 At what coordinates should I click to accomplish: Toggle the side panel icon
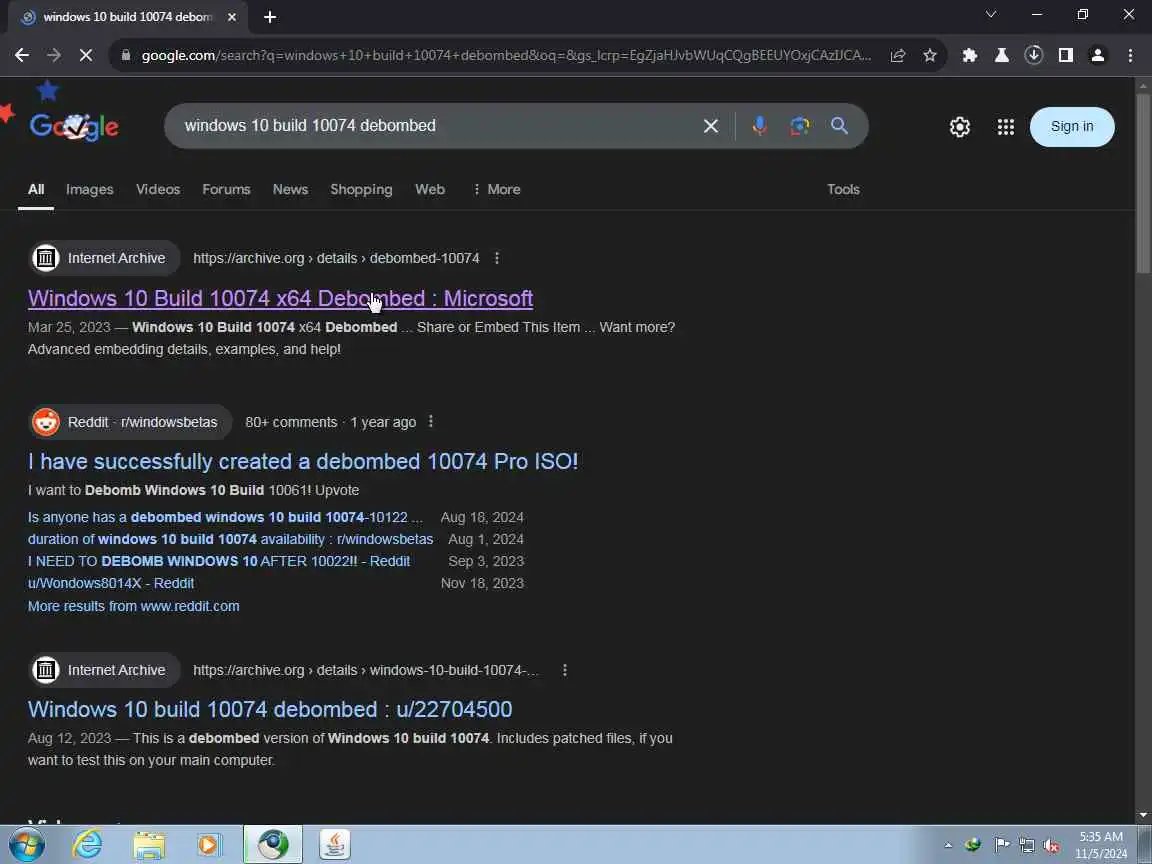pyautogui.click(x=1065, y=55)
